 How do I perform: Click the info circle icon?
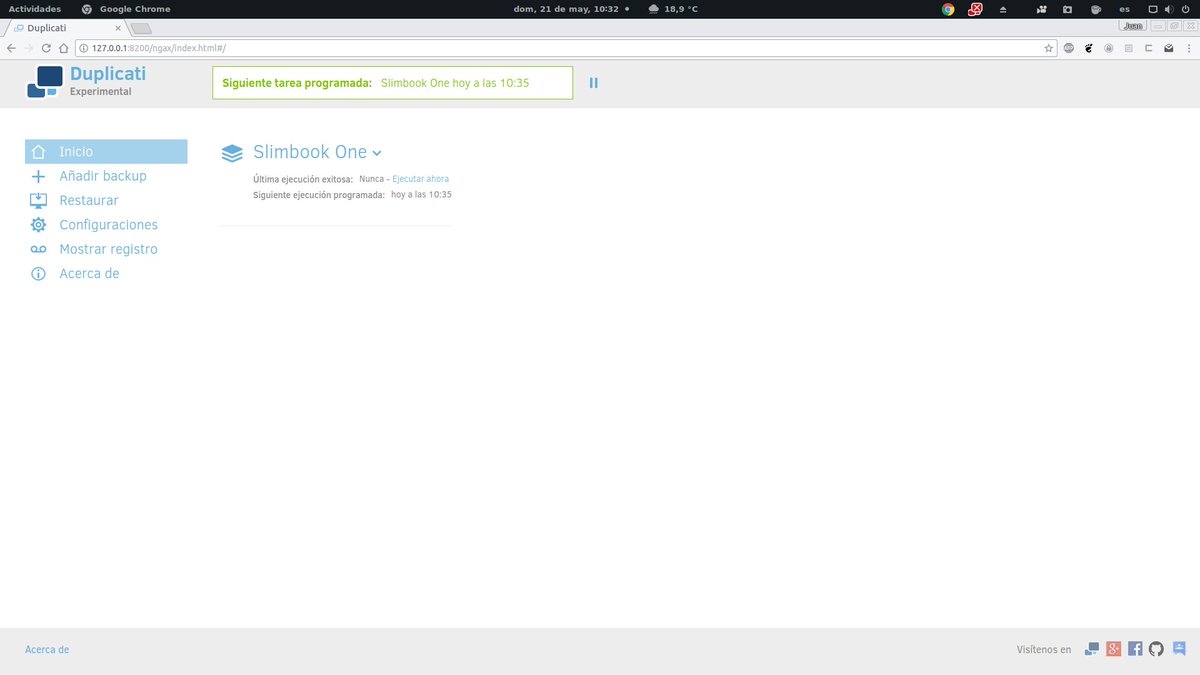[39, 274]
